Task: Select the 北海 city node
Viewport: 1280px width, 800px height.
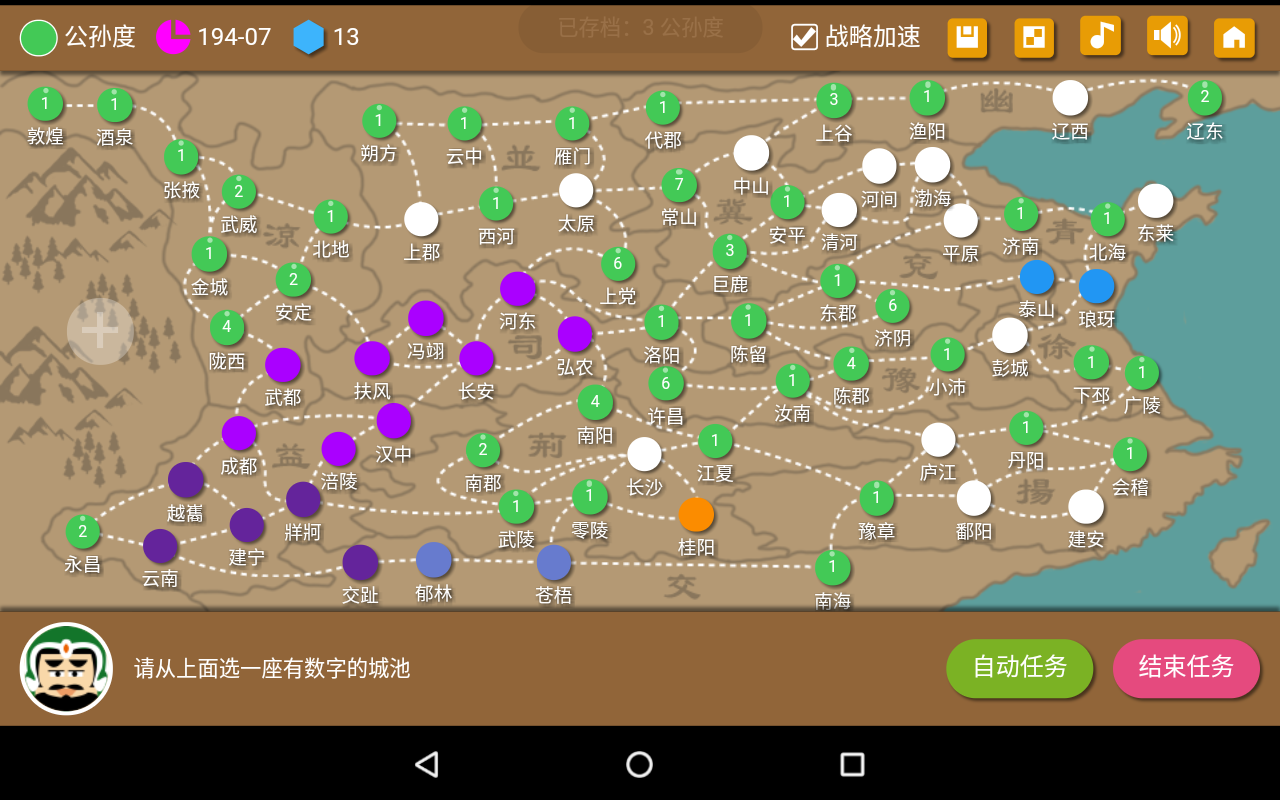Action: pyautogui.click(x=1107, y=220)
